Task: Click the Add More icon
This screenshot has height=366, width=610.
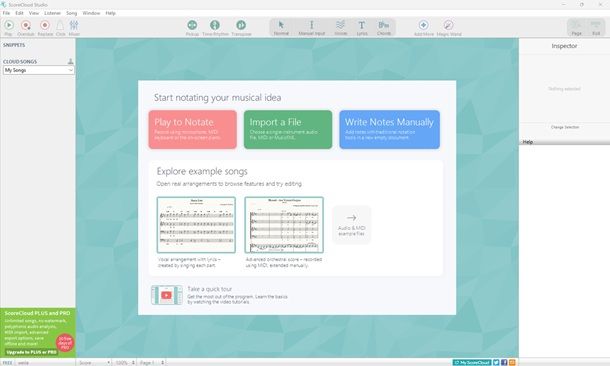Action: pos(423,25)
